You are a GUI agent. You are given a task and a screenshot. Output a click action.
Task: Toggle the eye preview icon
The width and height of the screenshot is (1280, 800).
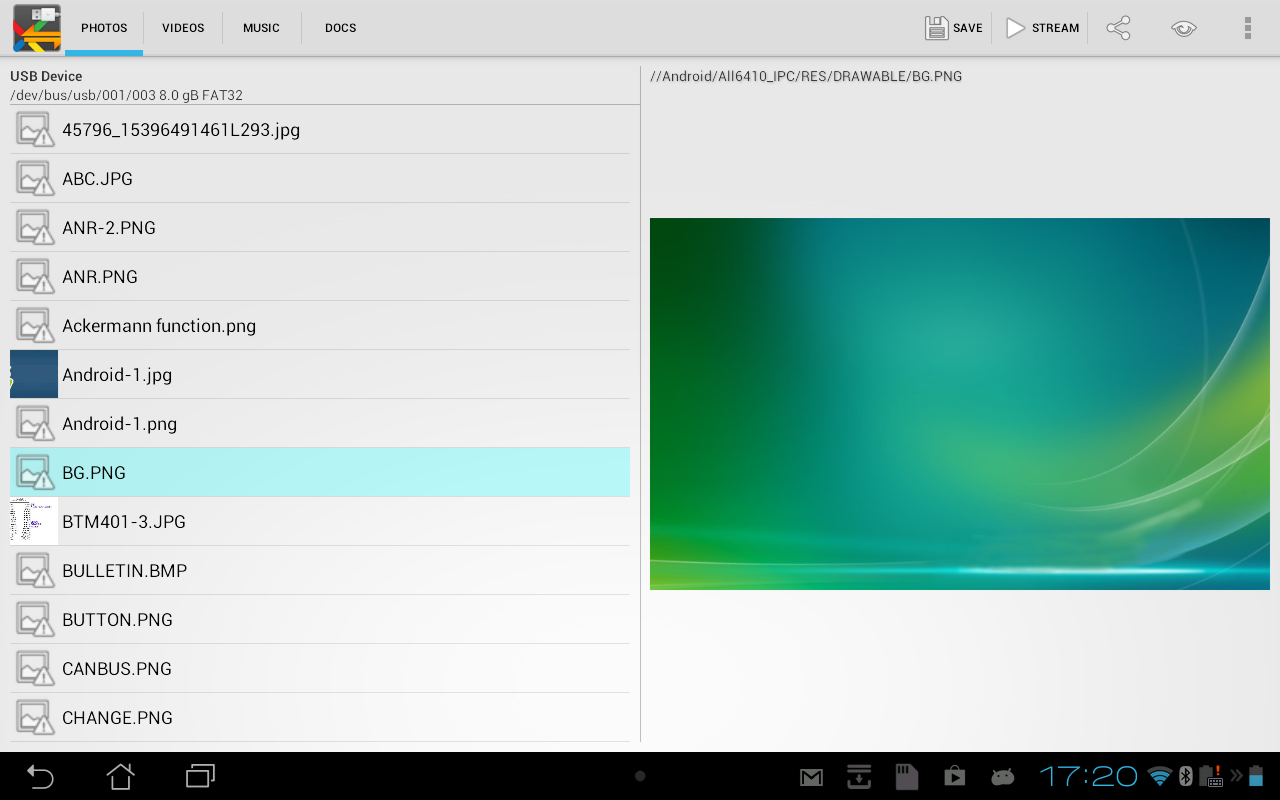click(x=1184, y=28)
